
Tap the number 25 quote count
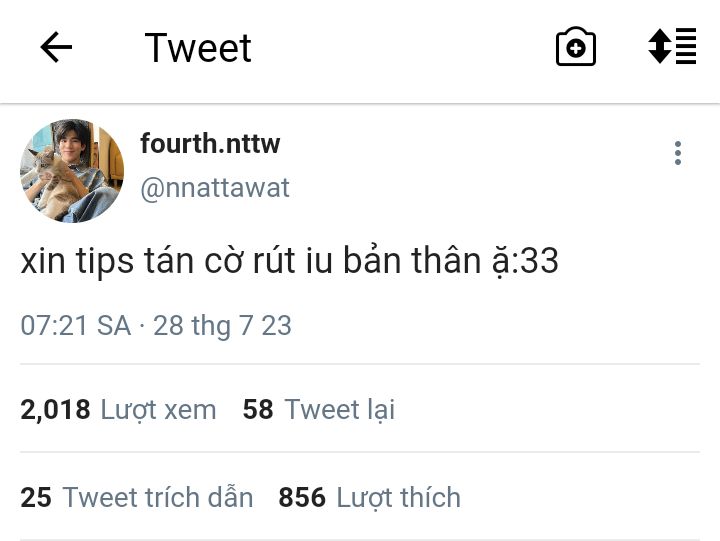36,497
